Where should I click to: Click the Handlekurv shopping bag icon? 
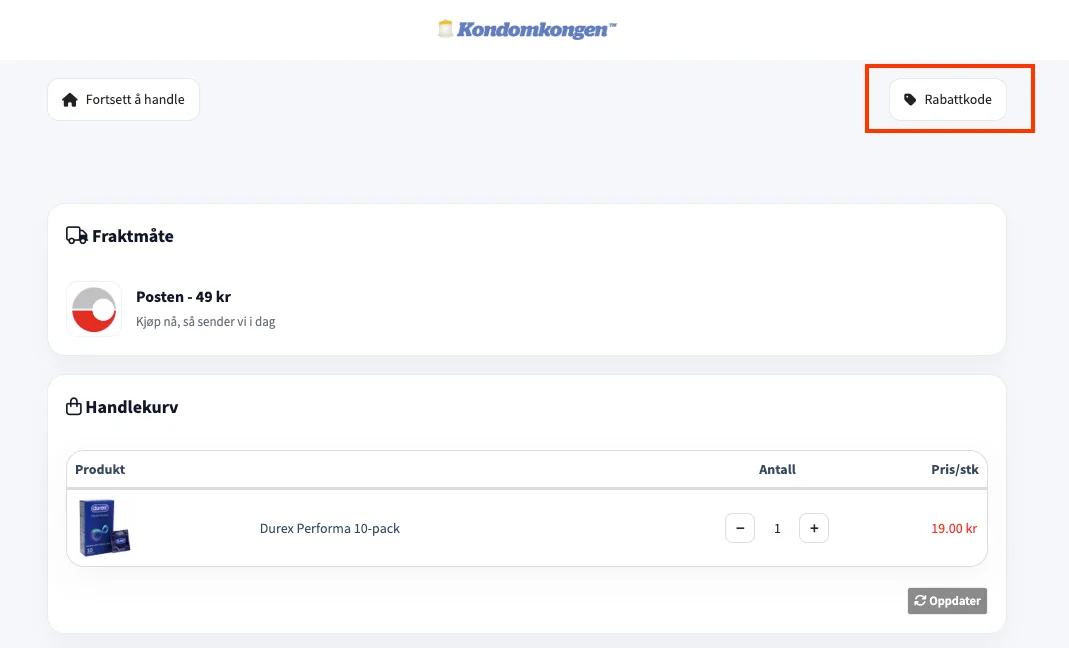pos(74,407)
